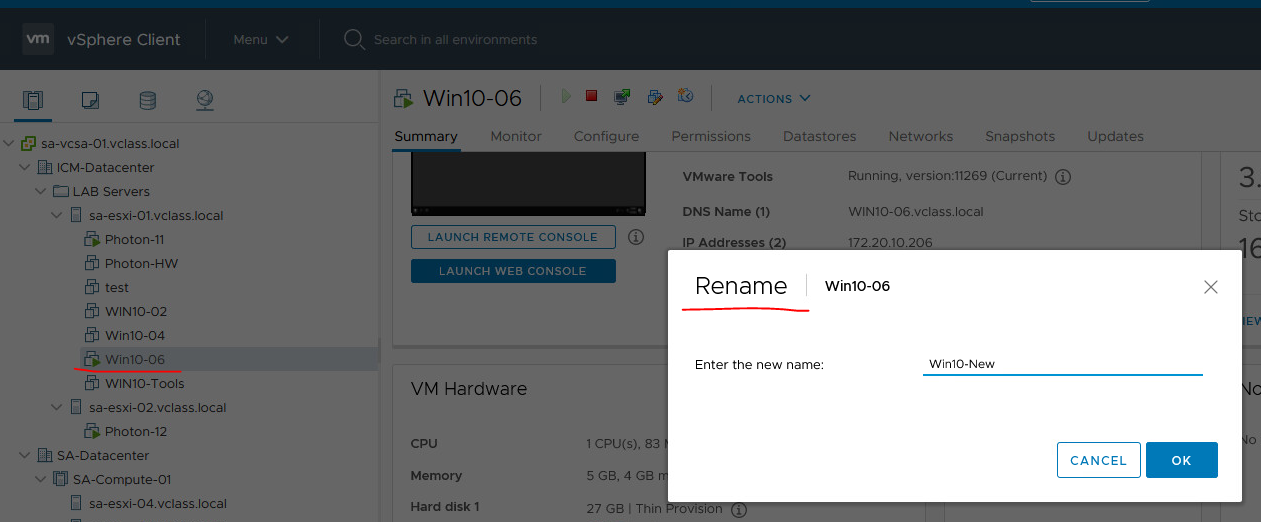Screen dimensions: 1261x522
Task: Open the Configure tab
Action: (606, 136)
